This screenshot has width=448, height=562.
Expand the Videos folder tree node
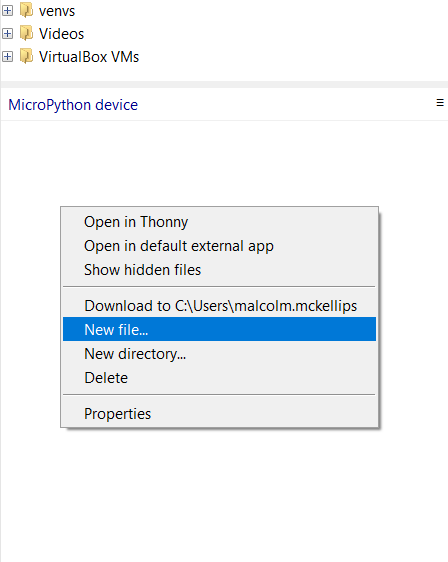7,33
